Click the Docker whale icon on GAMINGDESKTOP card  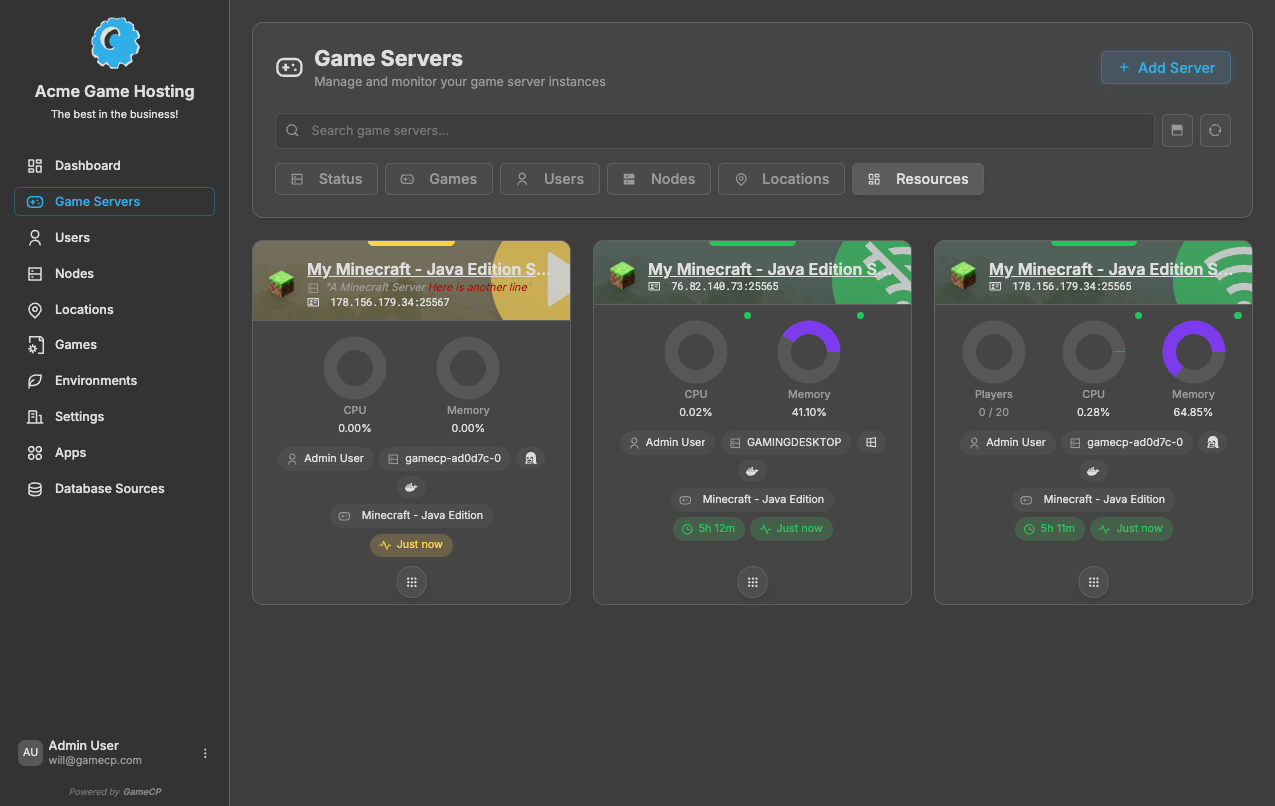pyautogui.click(x=752, y=470)
